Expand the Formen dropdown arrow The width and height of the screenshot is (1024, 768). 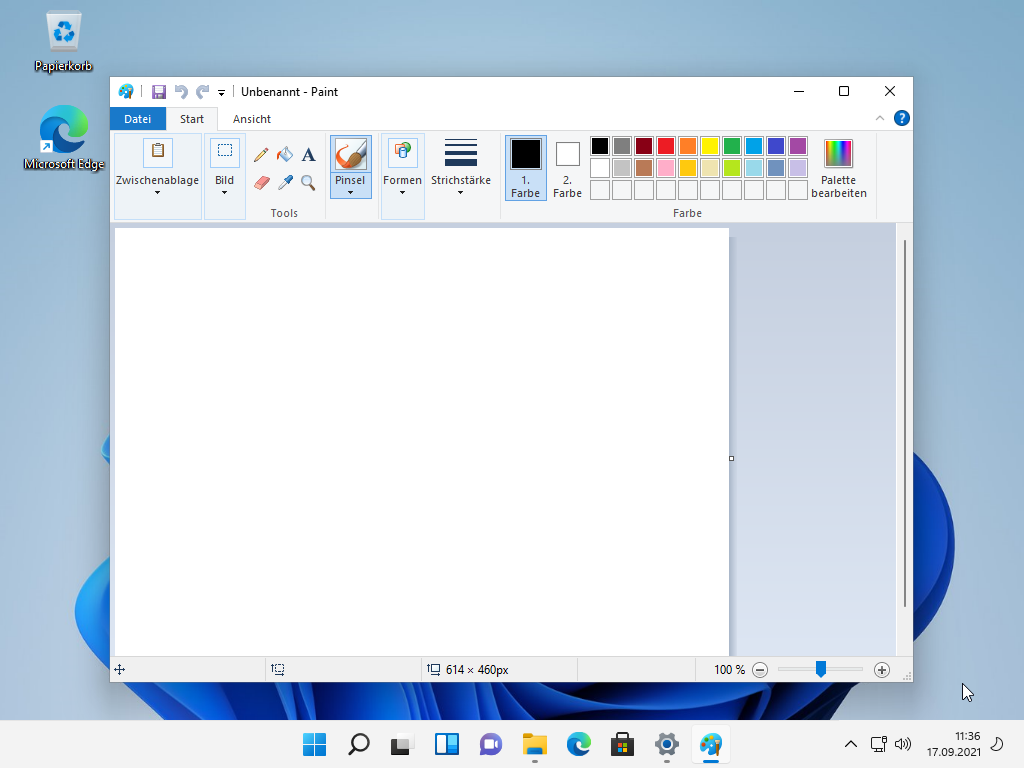pyautogui.click(x=402, y=193)
